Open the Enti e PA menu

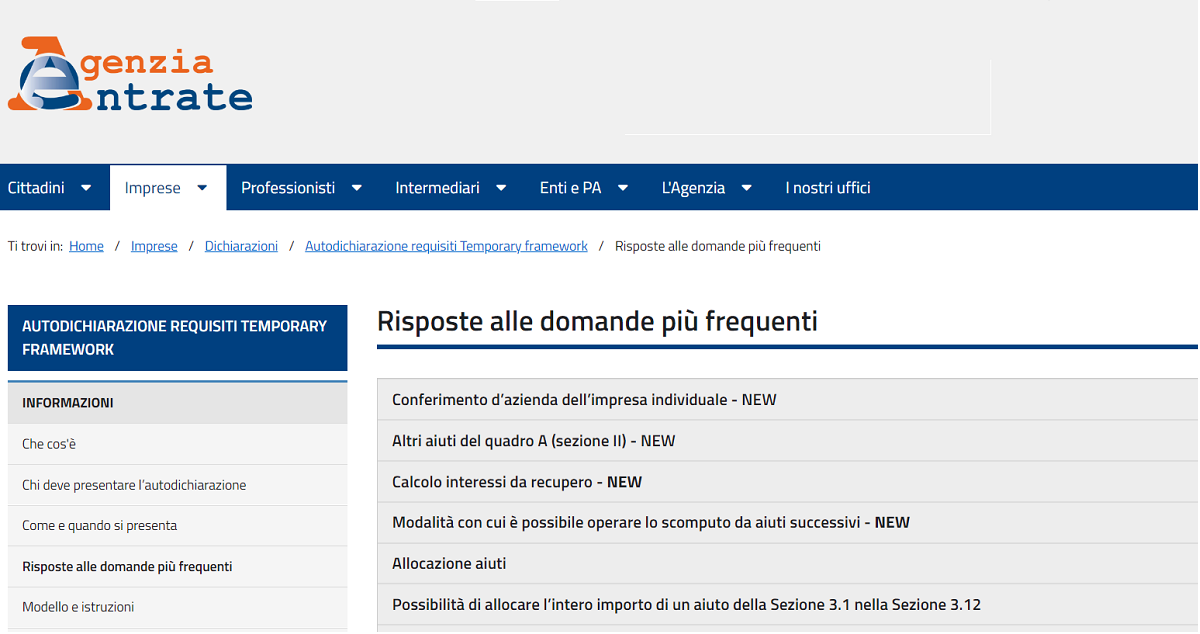(571, 188)
